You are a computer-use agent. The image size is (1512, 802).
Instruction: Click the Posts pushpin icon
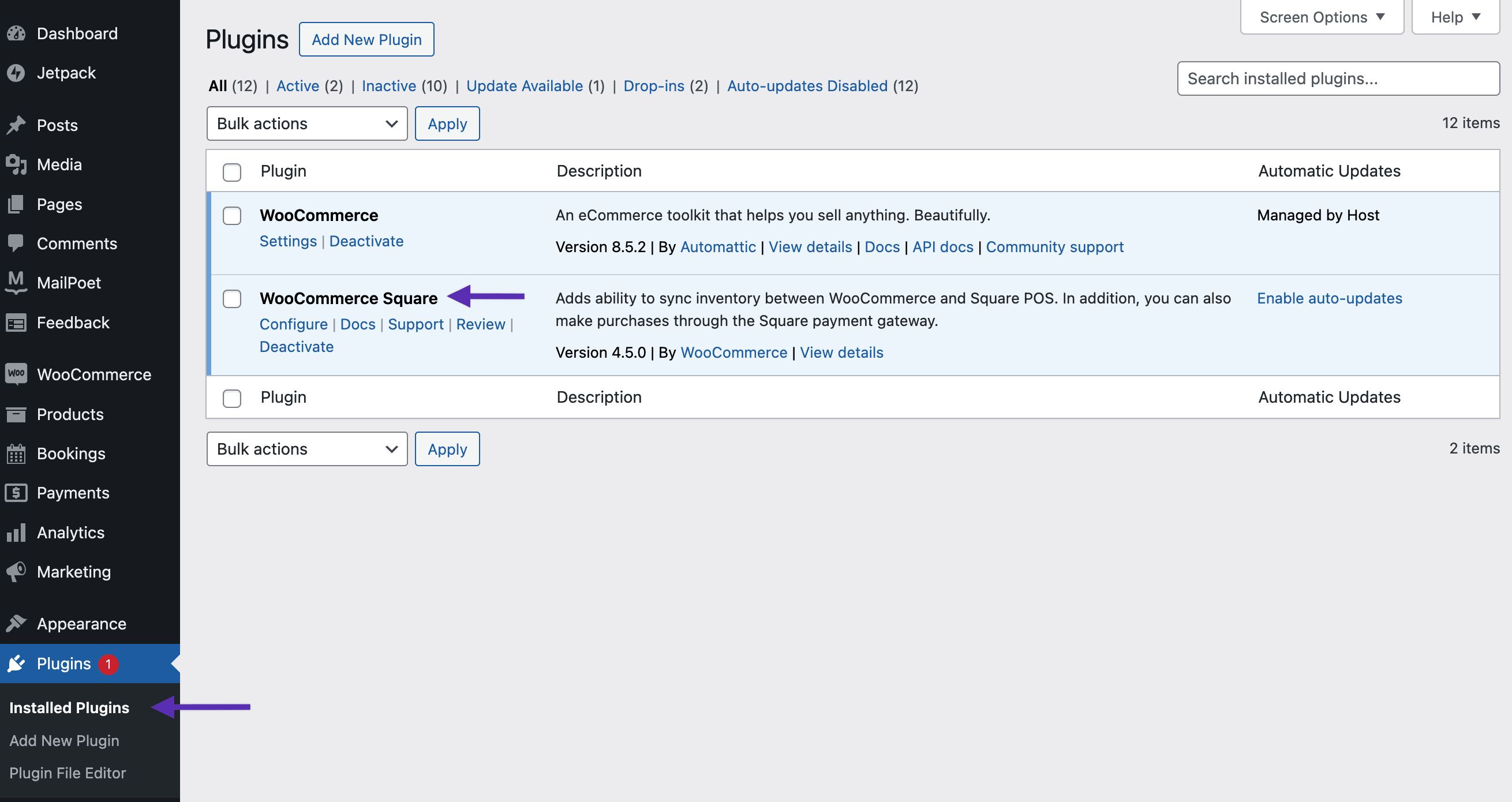point(16,125)
